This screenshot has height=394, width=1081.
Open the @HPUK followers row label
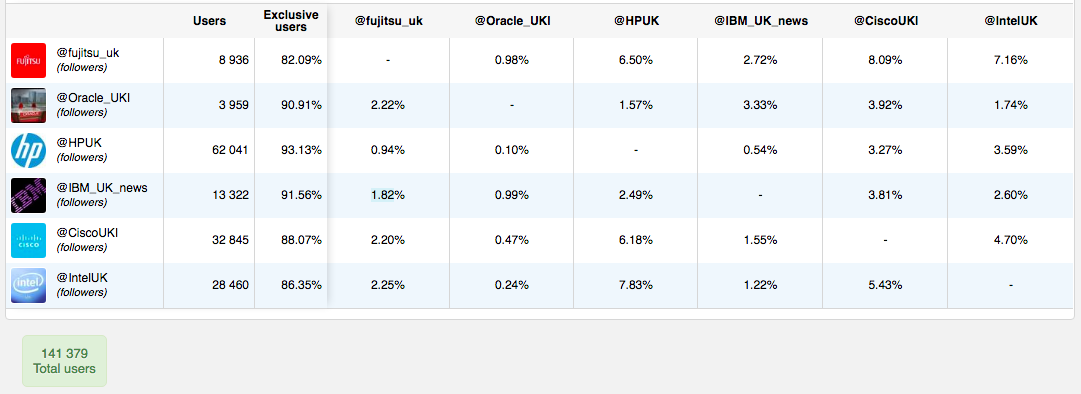pos(81,149)
